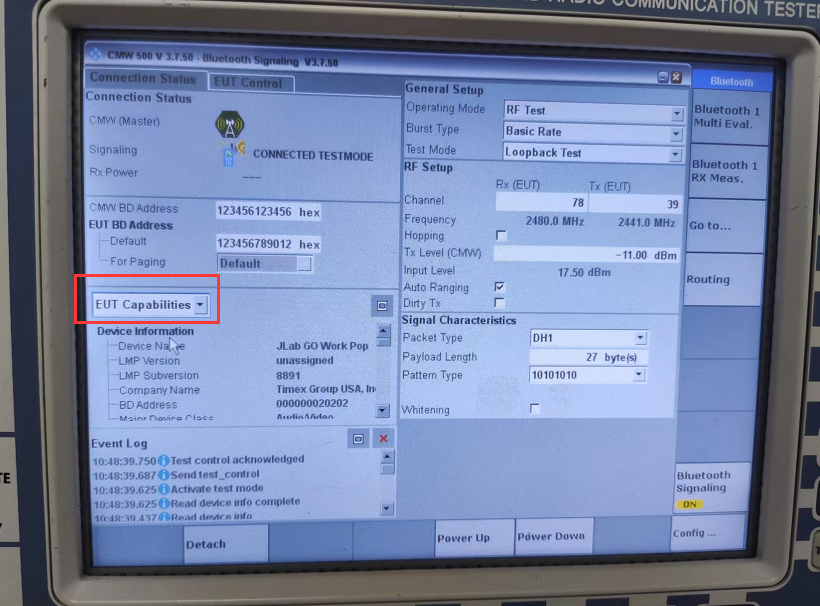This screenshot has height=606, width=820.
Task: Enable the Dirty Tx checkbox
Action: (499, 303)
